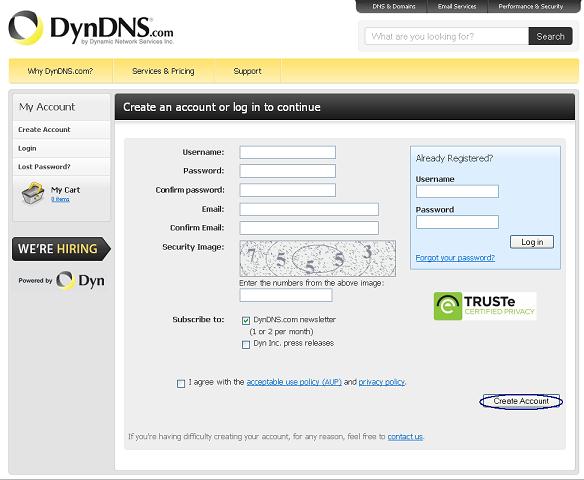Open the privacy policy link
584x480 pixels.
click(x=382, y=382)
